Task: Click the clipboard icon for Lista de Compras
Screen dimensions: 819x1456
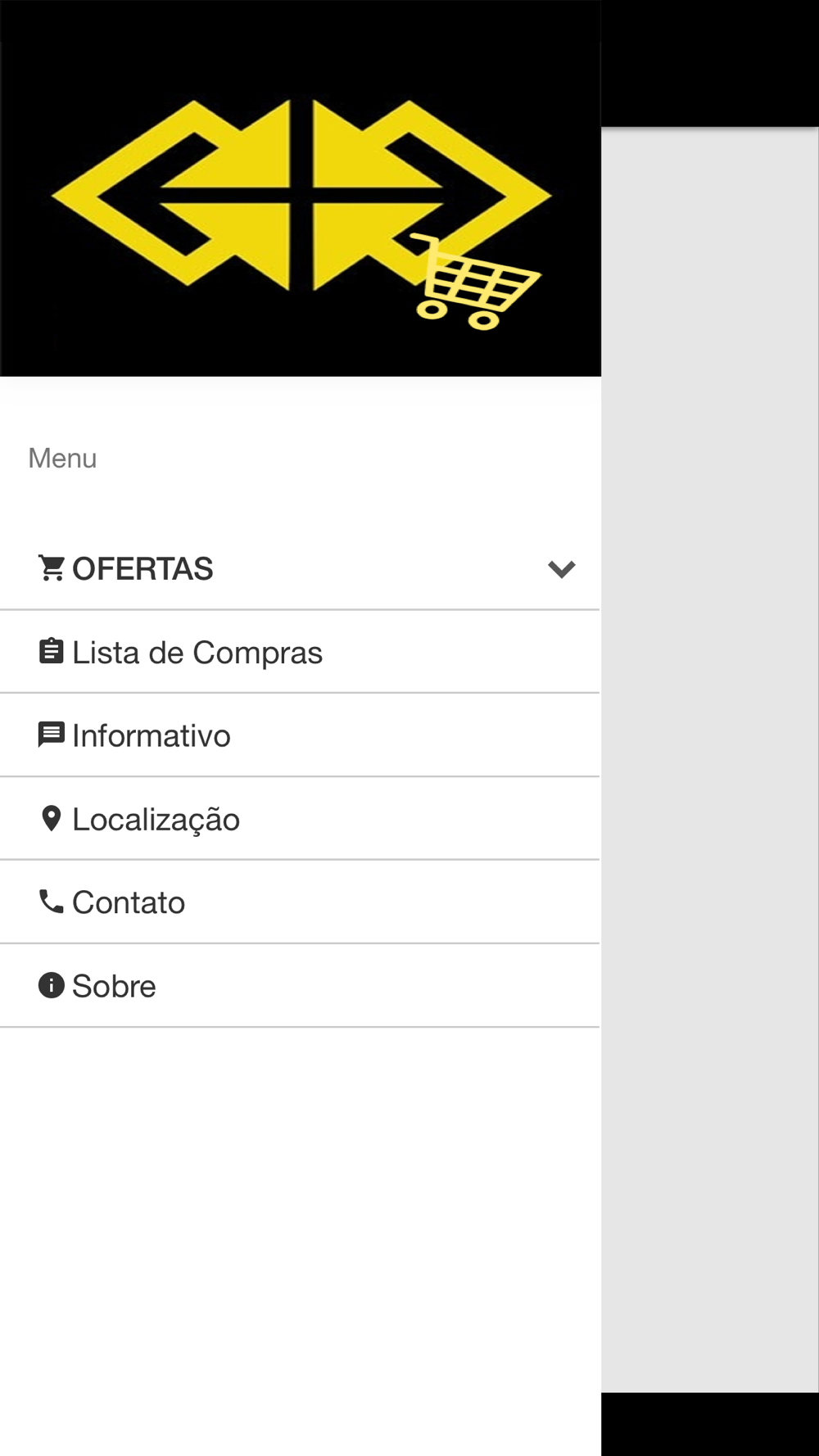Action: point(52,651)
